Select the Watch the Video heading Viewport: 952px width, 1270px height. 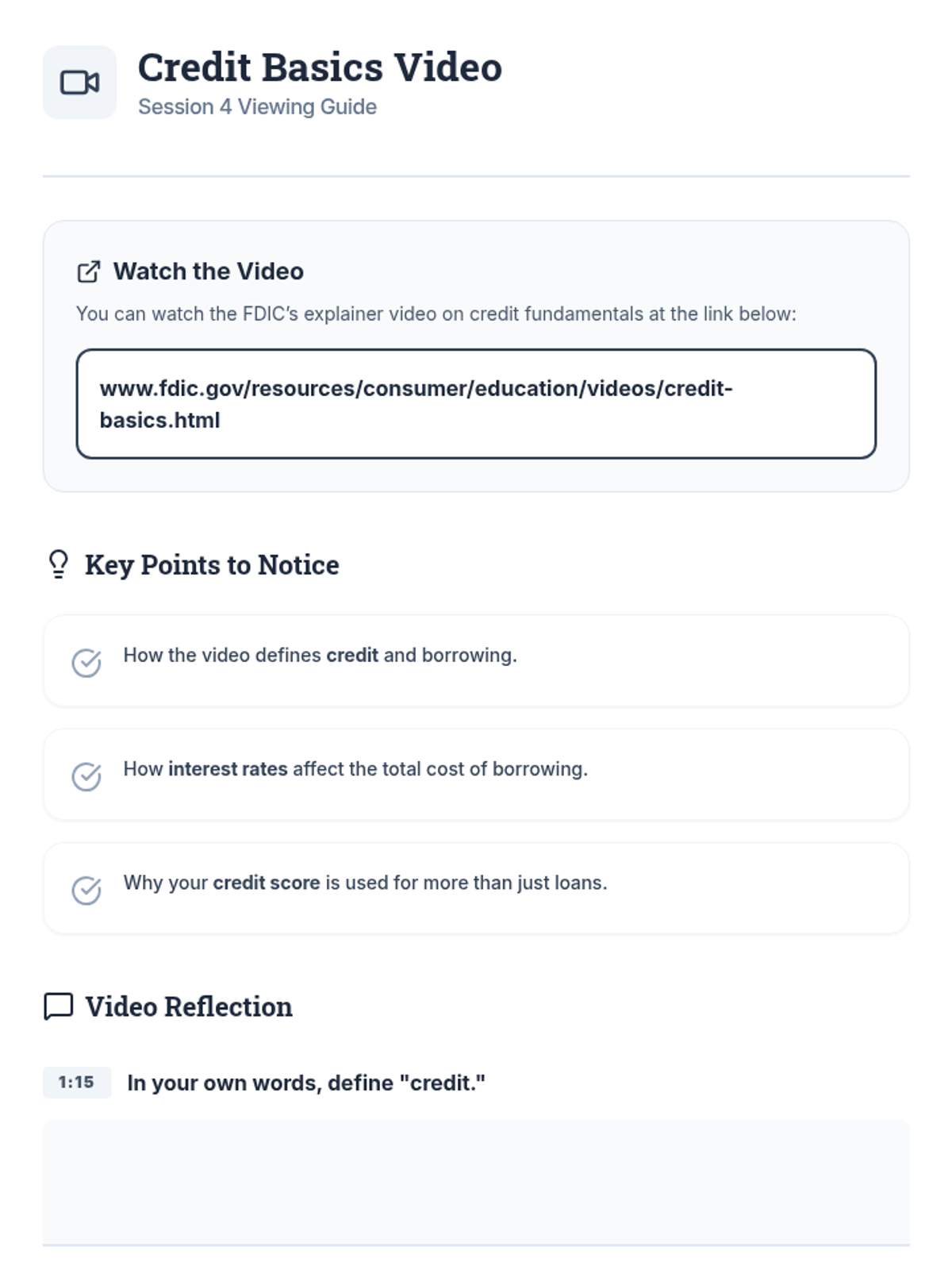(208, 271)
